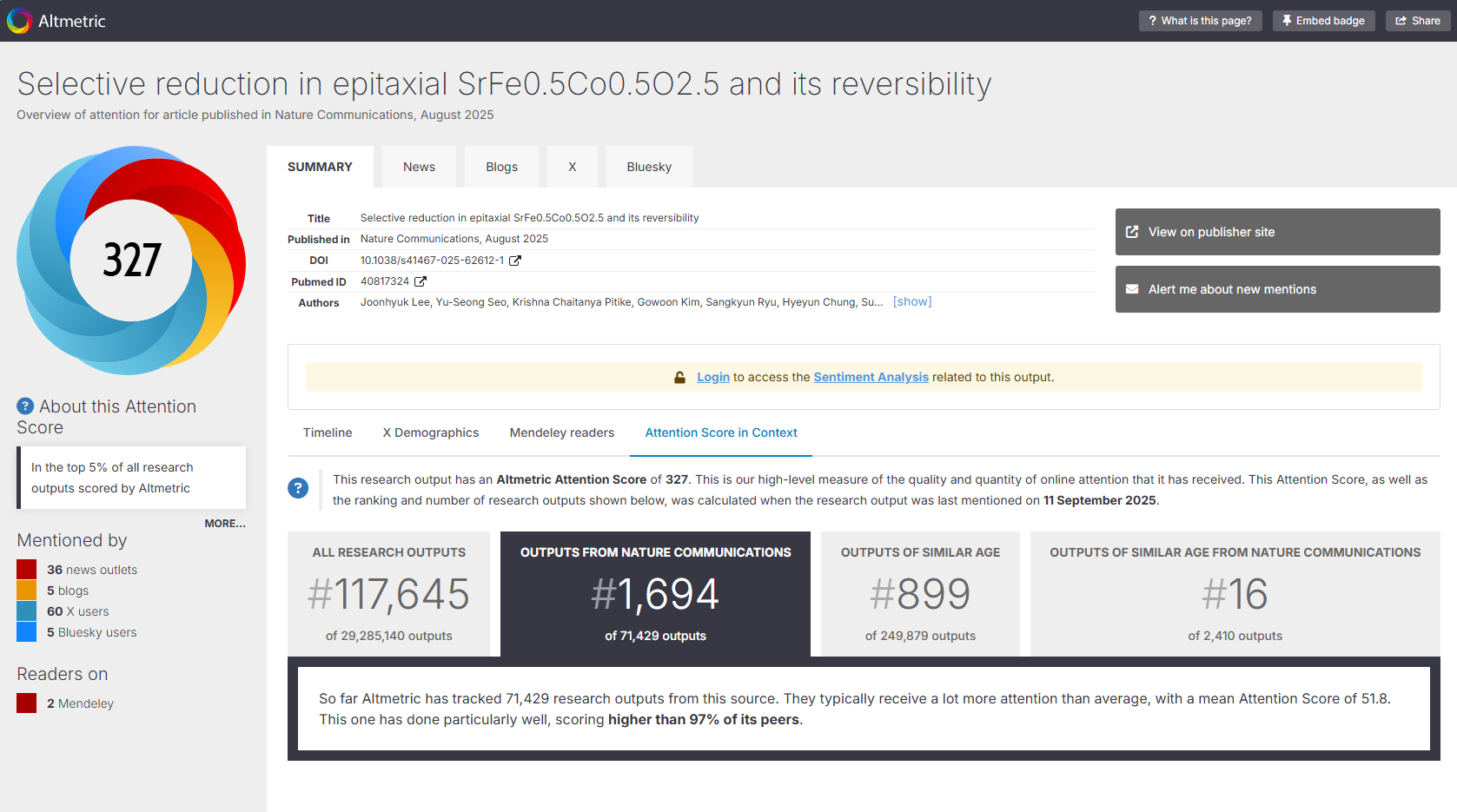Click the Share button
The height and width of the screenshot is (812, 1457).
click(x=1418, y=21)
